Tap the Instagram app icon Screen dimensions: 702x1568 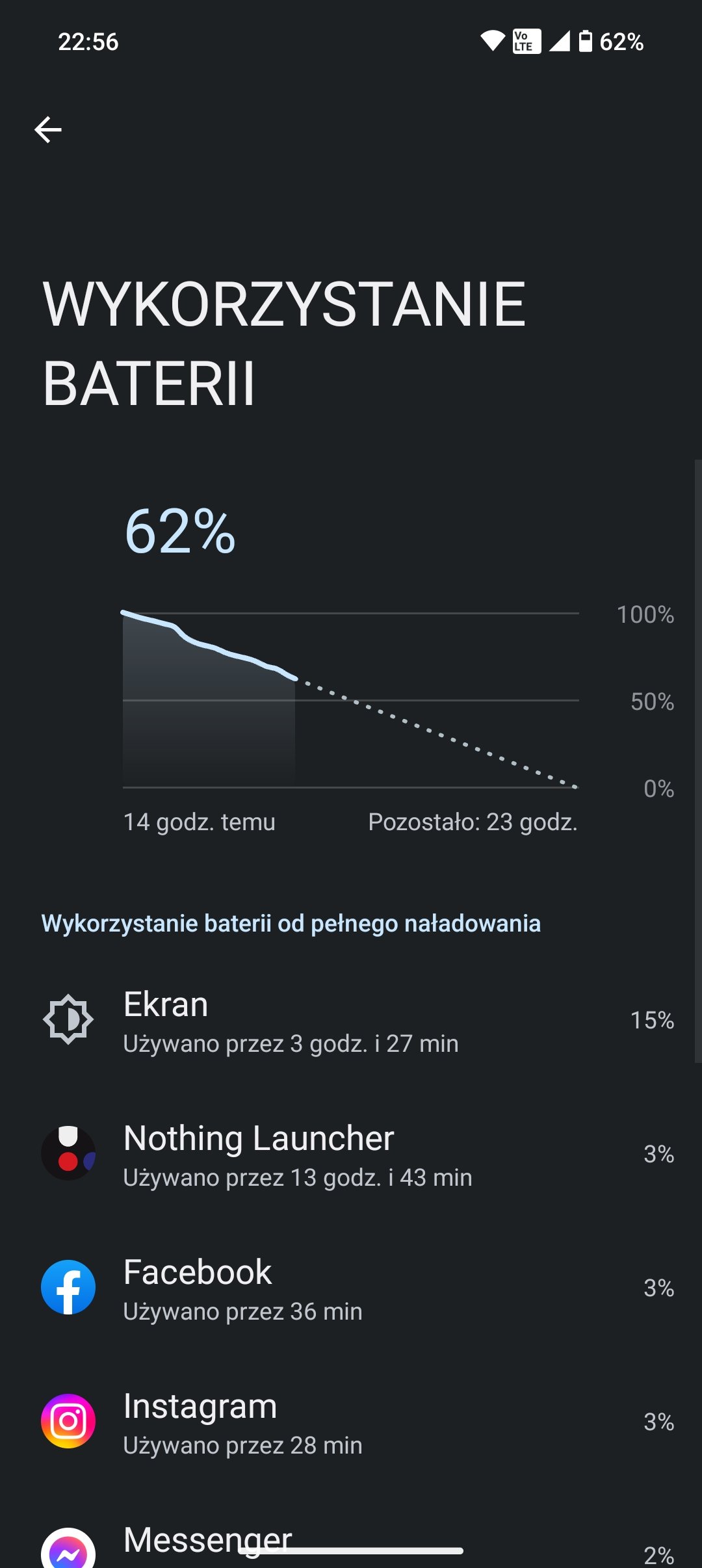[x=68, y=1421]
